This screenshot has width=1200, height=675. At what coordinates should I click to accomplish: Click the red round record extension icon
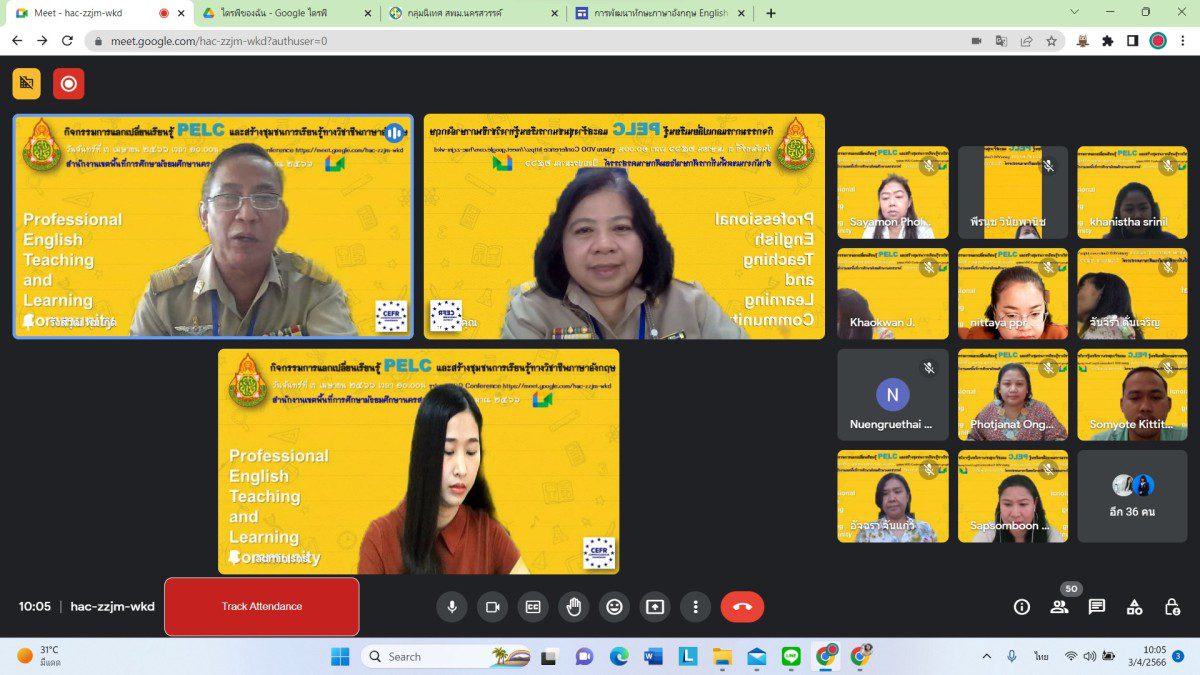coord(69,84)
